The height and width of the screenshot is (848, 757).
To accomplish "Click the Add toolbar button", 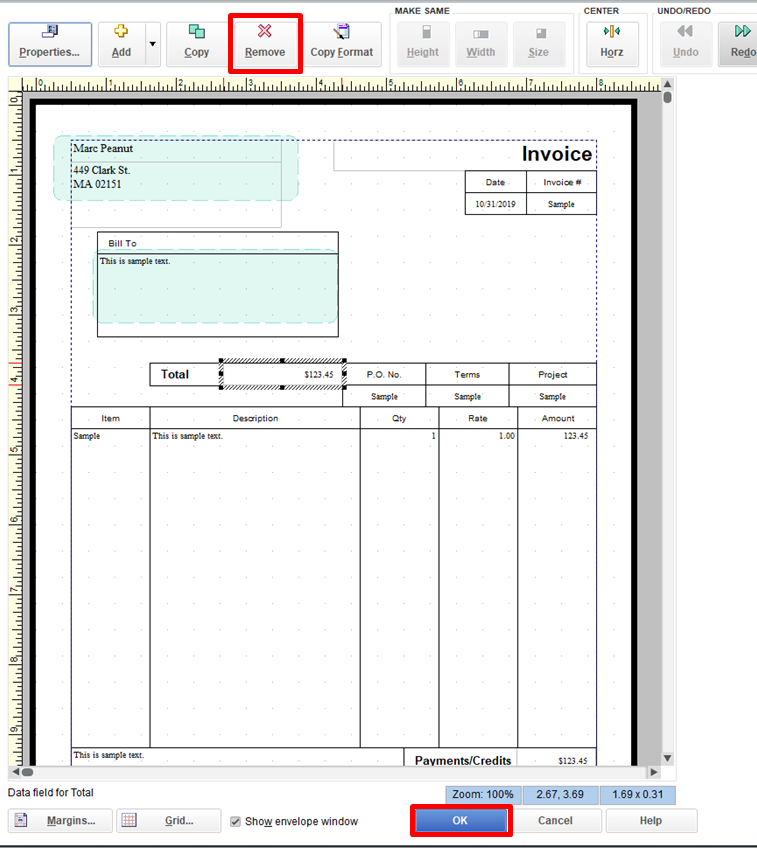I will (122, 44).
